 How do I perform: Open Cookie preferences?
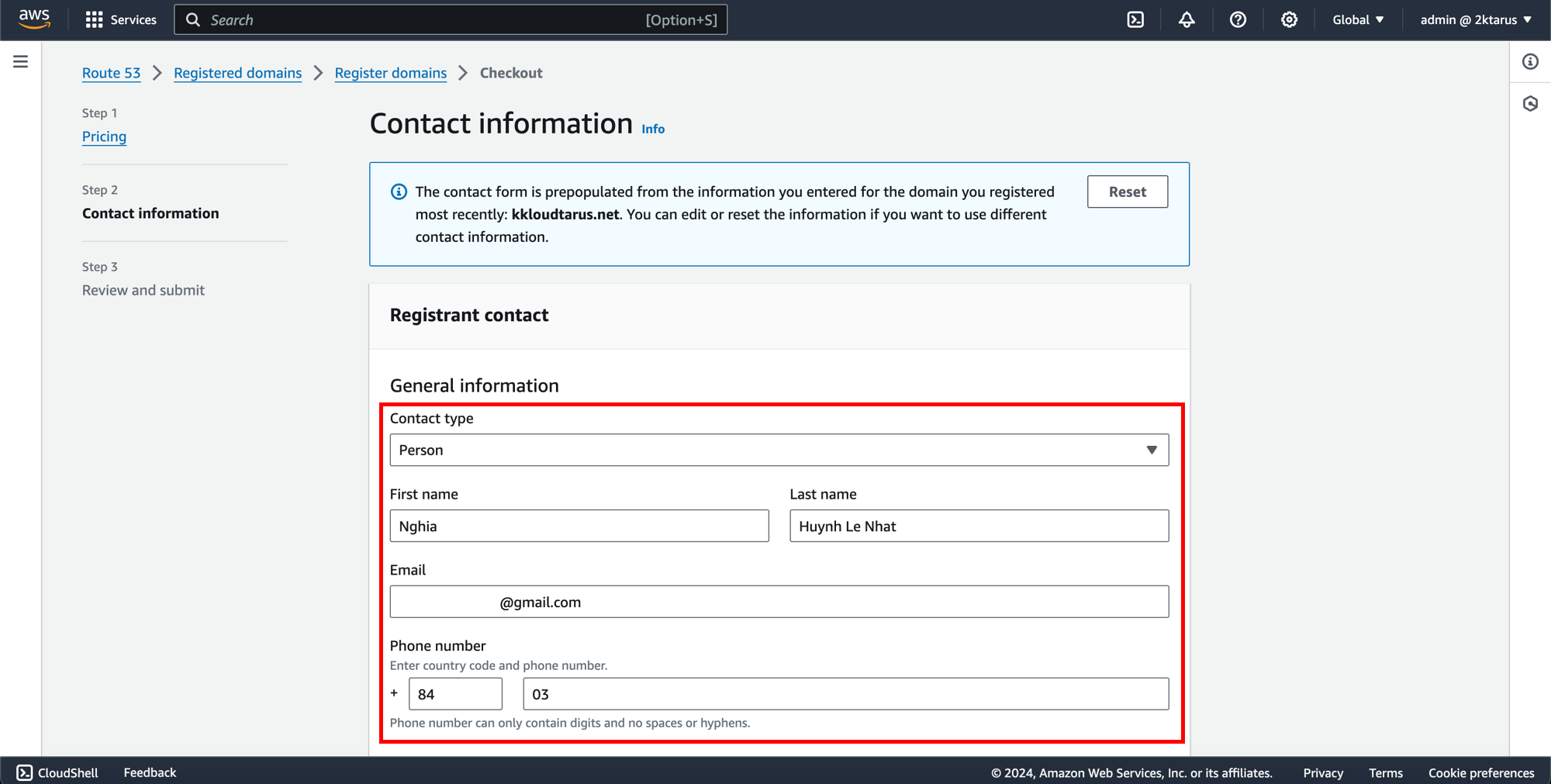tap(1481, 772)
